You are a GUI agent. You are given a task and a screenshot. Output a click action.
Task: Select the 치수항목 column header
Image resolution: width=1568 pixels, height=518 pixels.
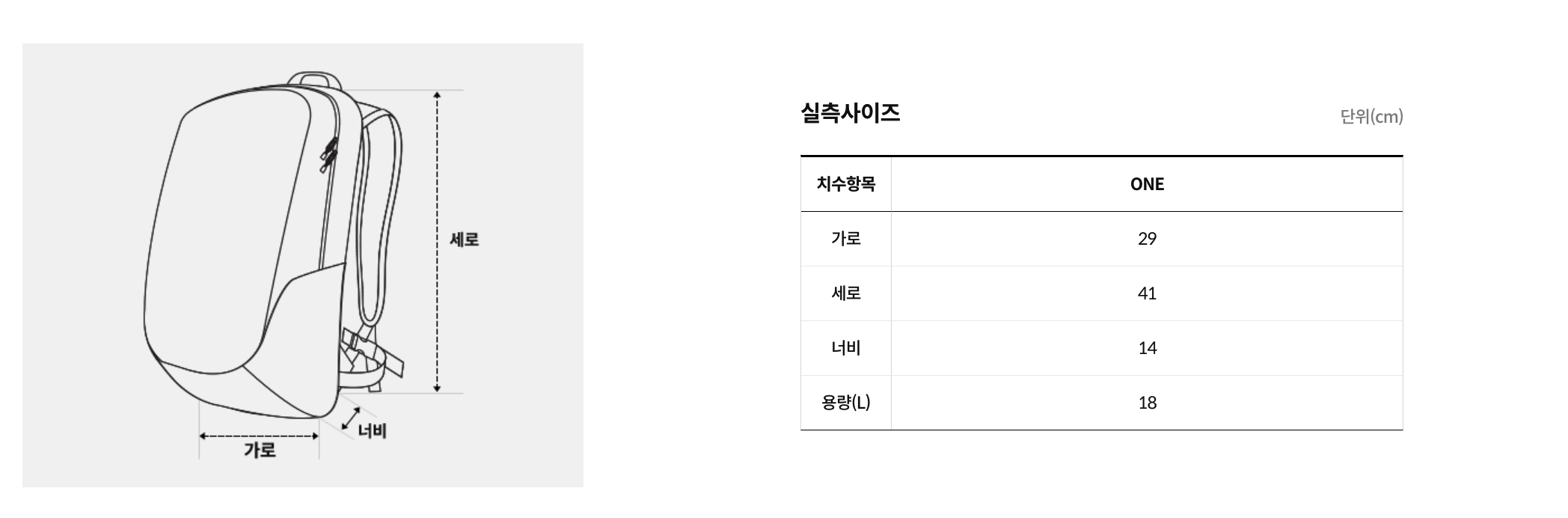coord(846,184)
